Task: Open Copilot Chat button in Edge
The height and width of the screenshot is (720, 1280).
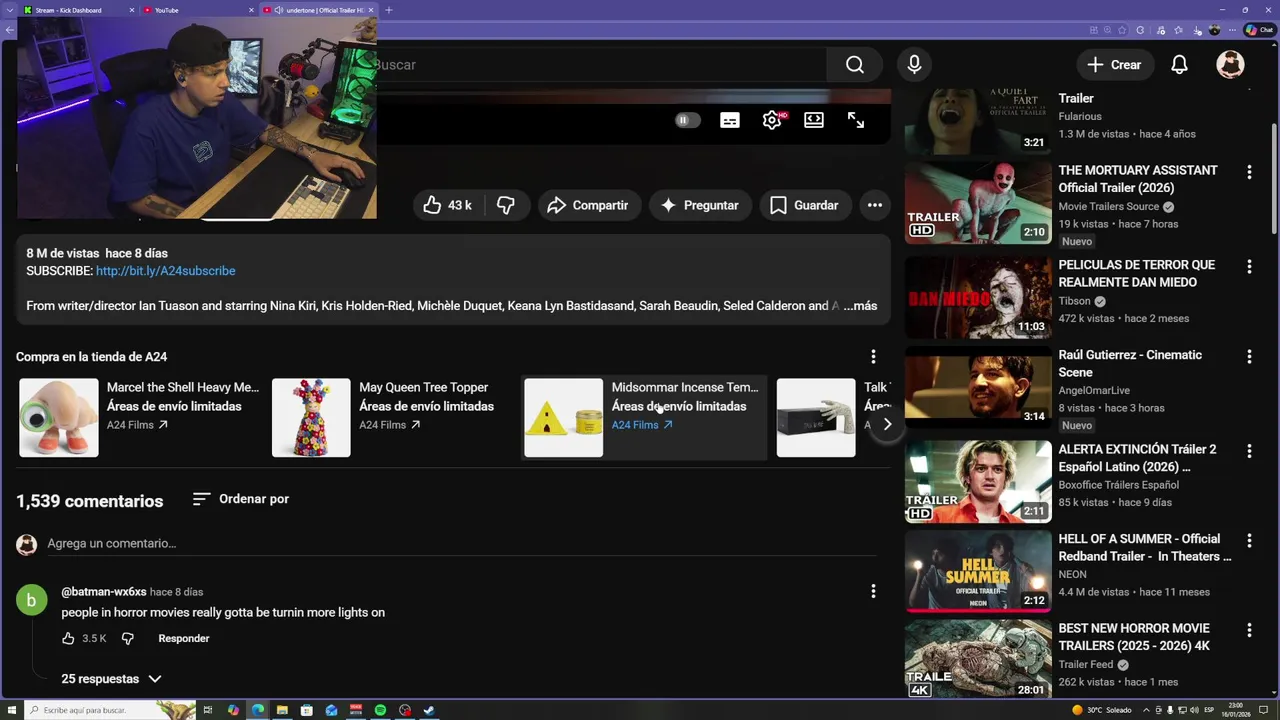Action: 1259,30
